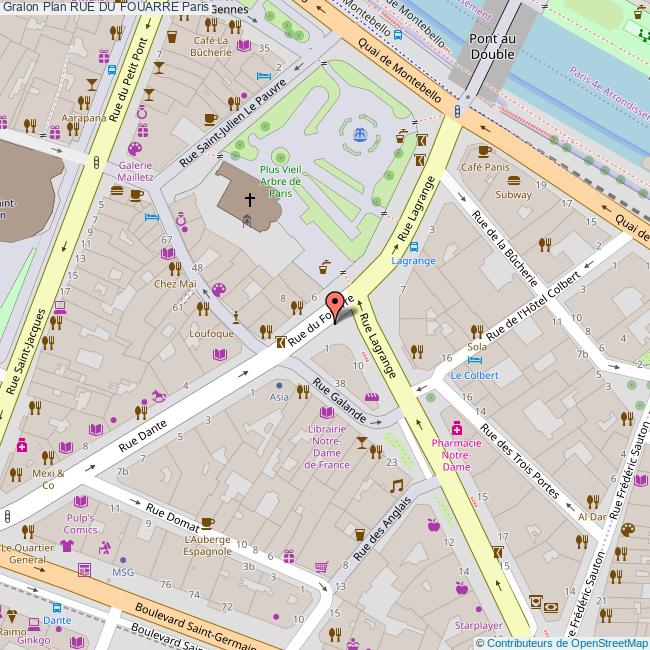
Task: Select the Pharmacie Notre-Dame pharmacy cross icon
Action: click(x=456, y=427)
